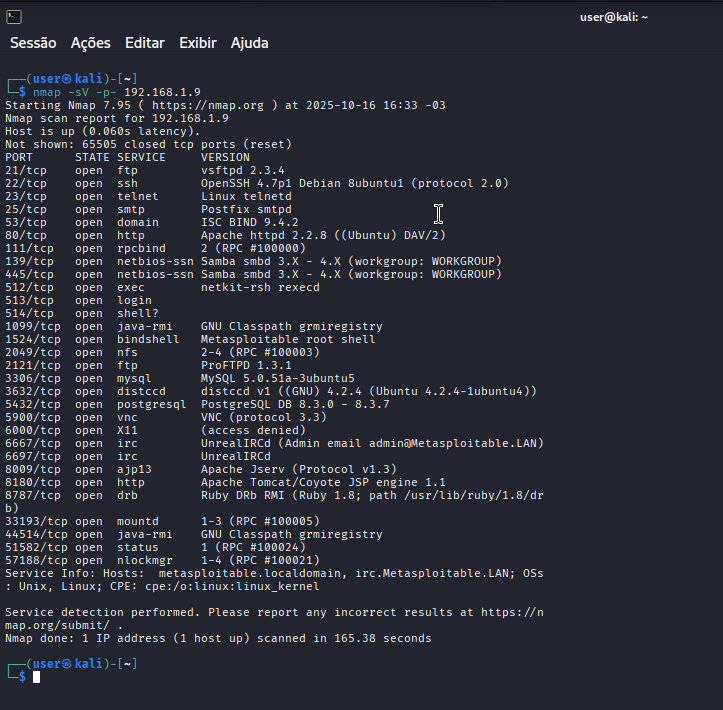Click 'VNC (protocol 3.3)' text

(264, 417)
